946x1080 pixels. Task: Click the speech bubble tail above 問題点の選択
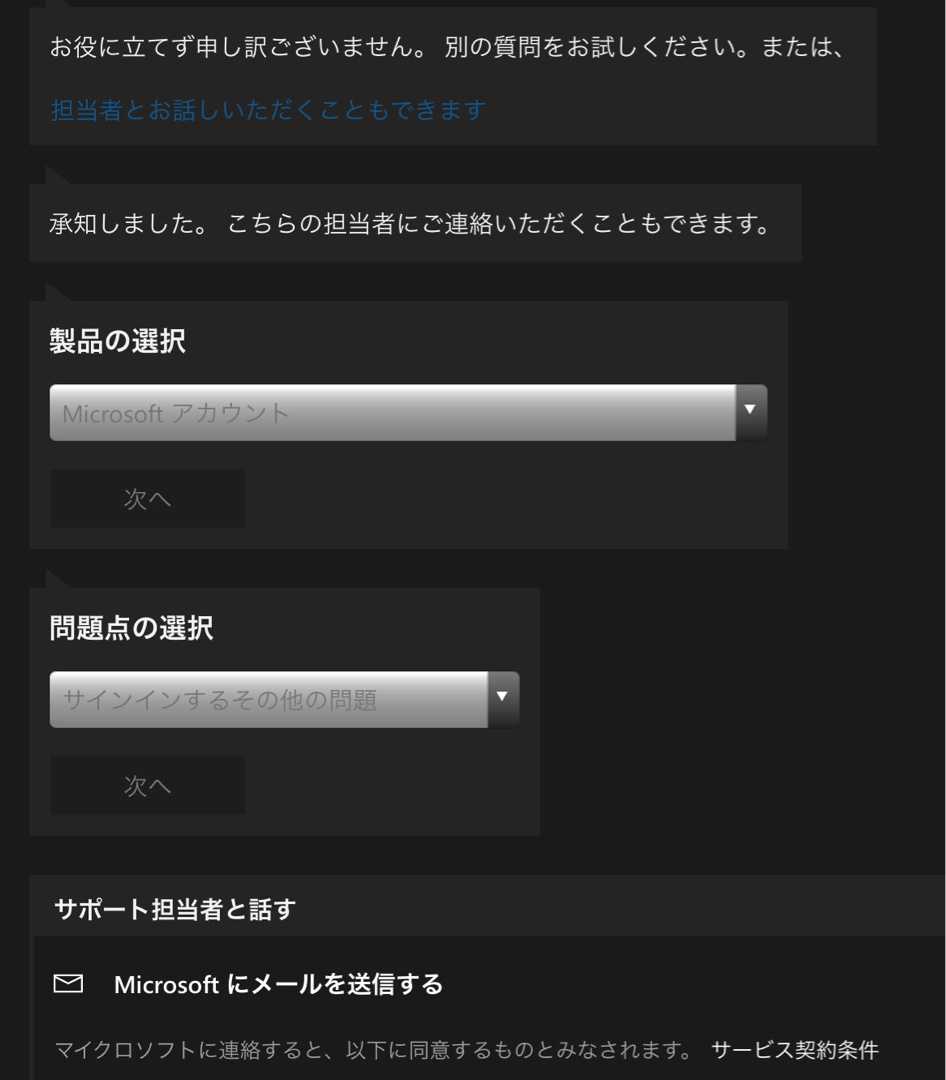57,579
